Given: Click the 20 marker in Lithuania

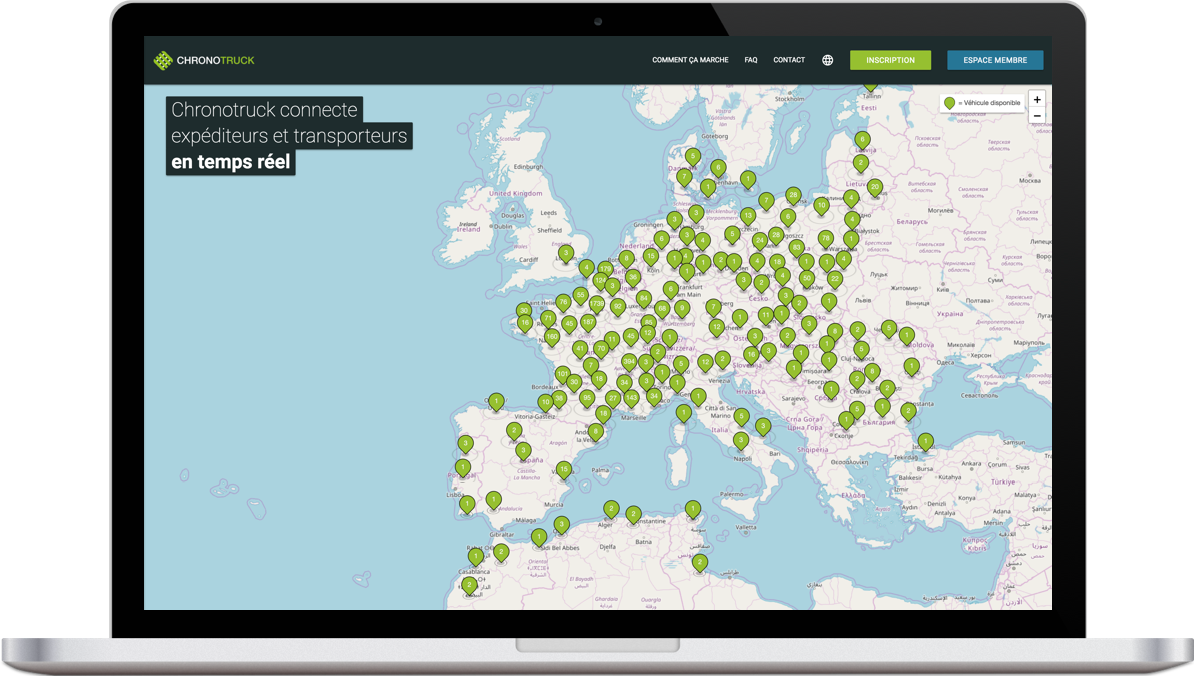Looking at the screenshot, I should pos(875,186).
